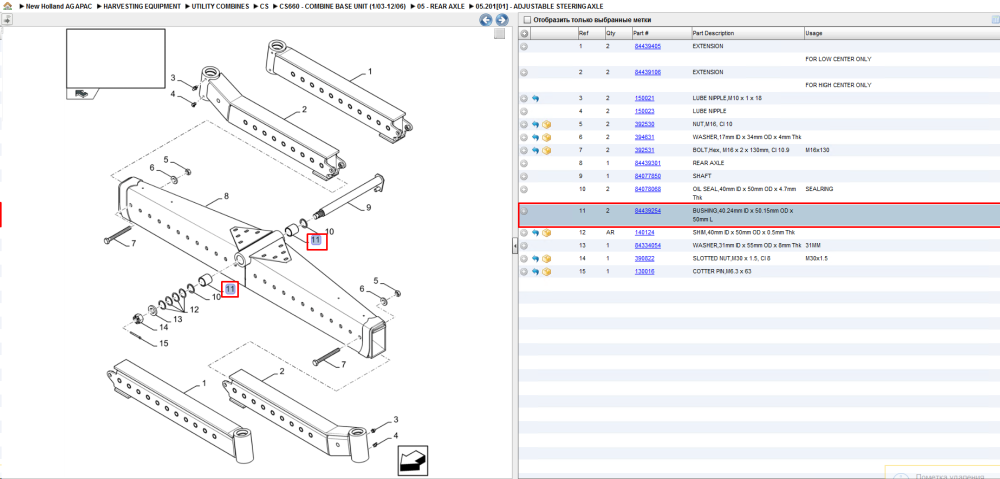1000x479 pixels.
Task: Add part 84439106 with its plus icon
Action: (x=524, y=72)
